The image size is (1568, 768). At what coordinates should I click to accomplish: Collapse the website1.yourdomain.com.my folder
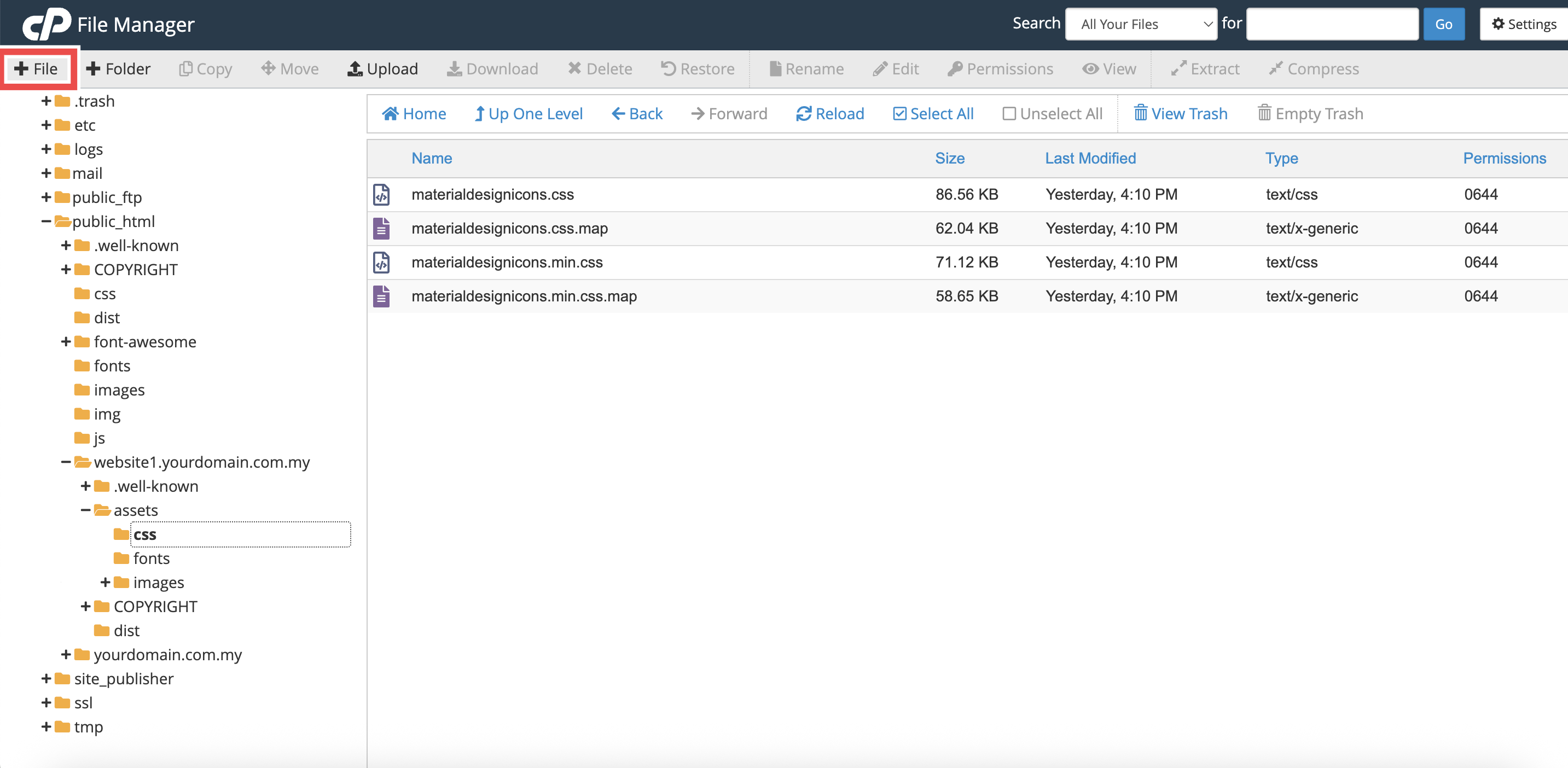pyautogui.click(x=66, y=463)
